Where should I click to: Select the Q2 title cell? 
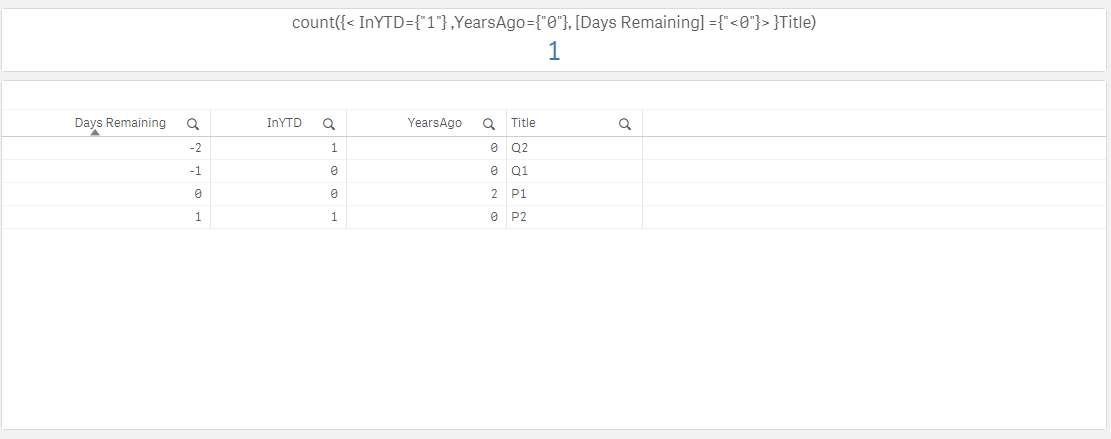(x=520, y=148)
